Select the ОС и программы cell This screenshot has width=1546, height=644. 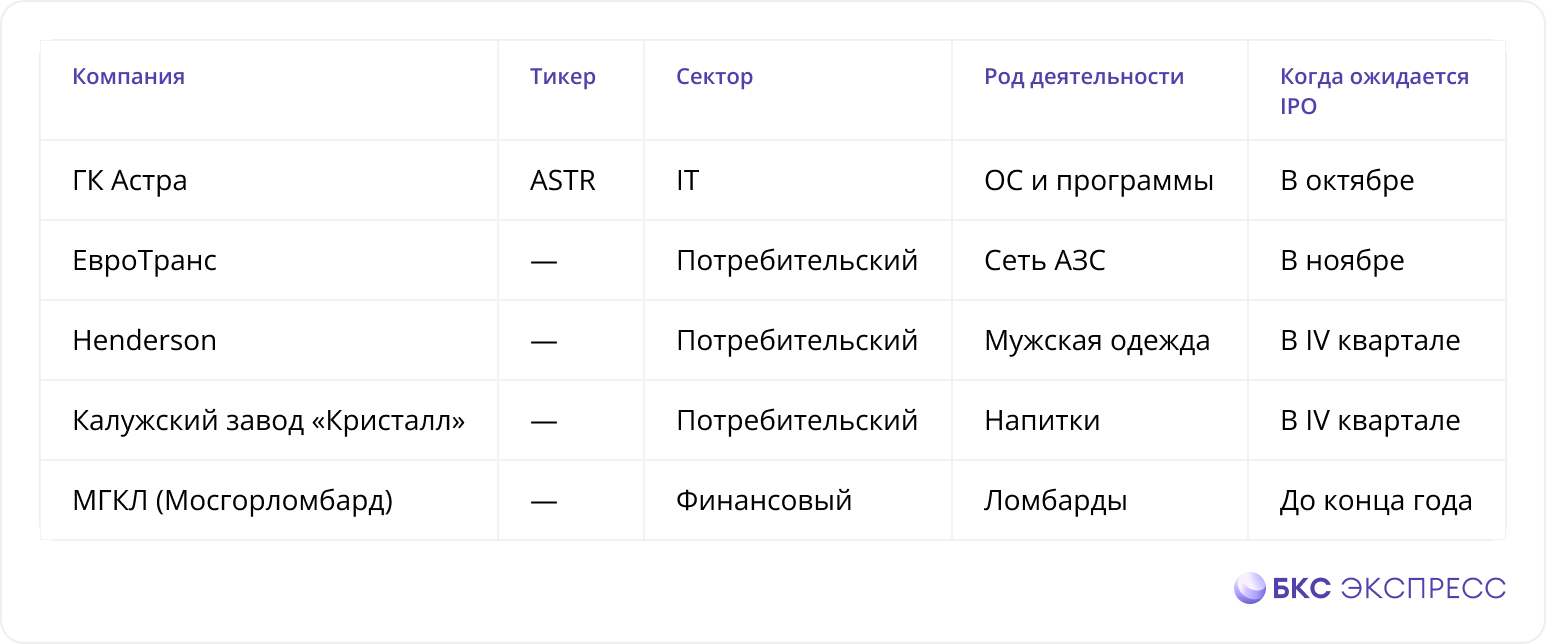click(x=1099, y=181)
